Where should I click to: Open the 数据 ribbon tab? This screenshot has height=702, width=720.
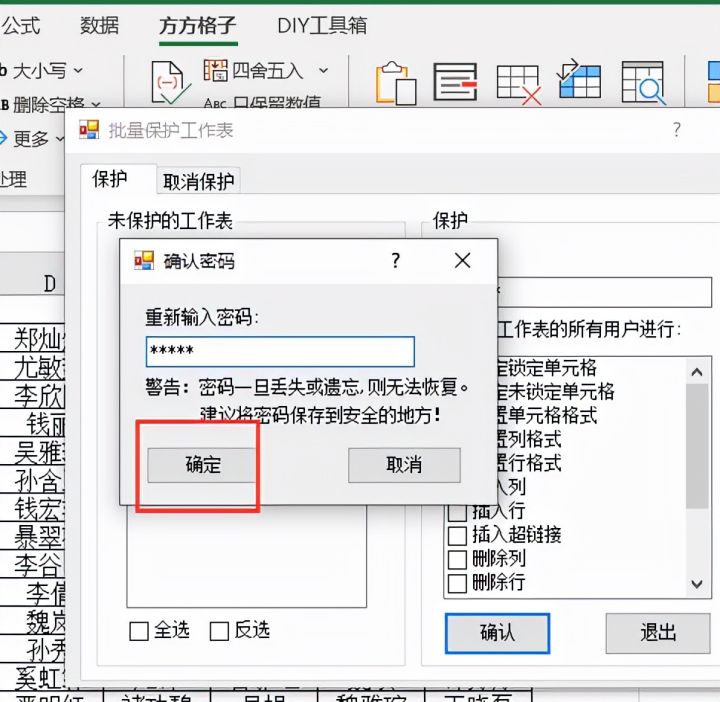tap(99, 26)
